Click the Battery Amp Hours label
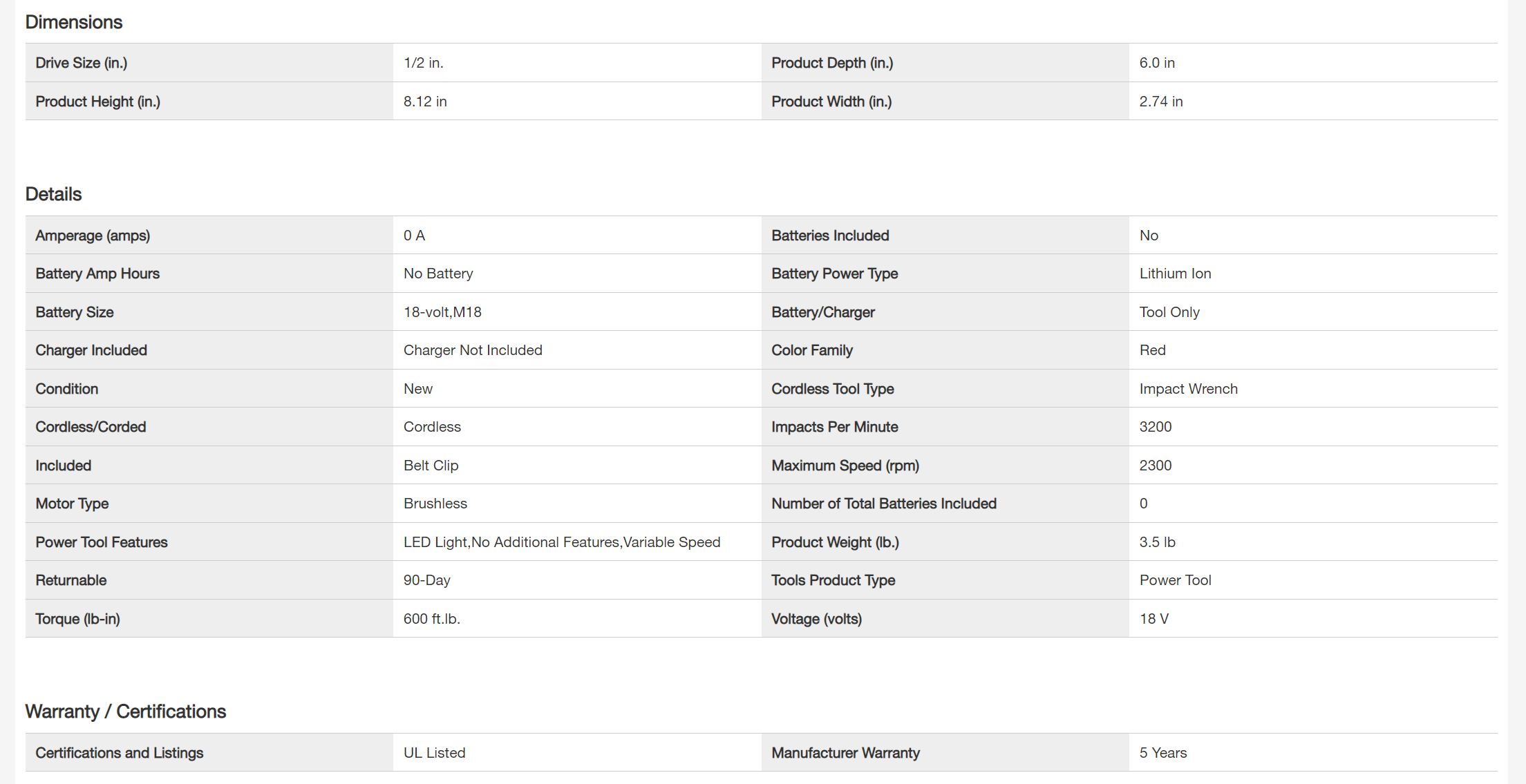The height and width of the screenshot is (784, 1526). (x=97, y=274)
